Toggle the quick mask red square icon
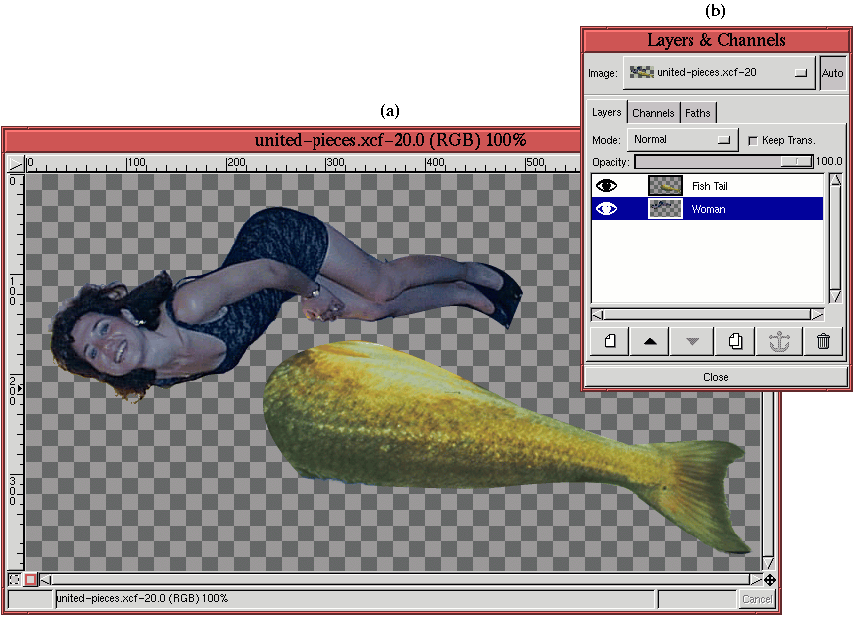Screen dimensions: 853x617 [x=30, y=579]
